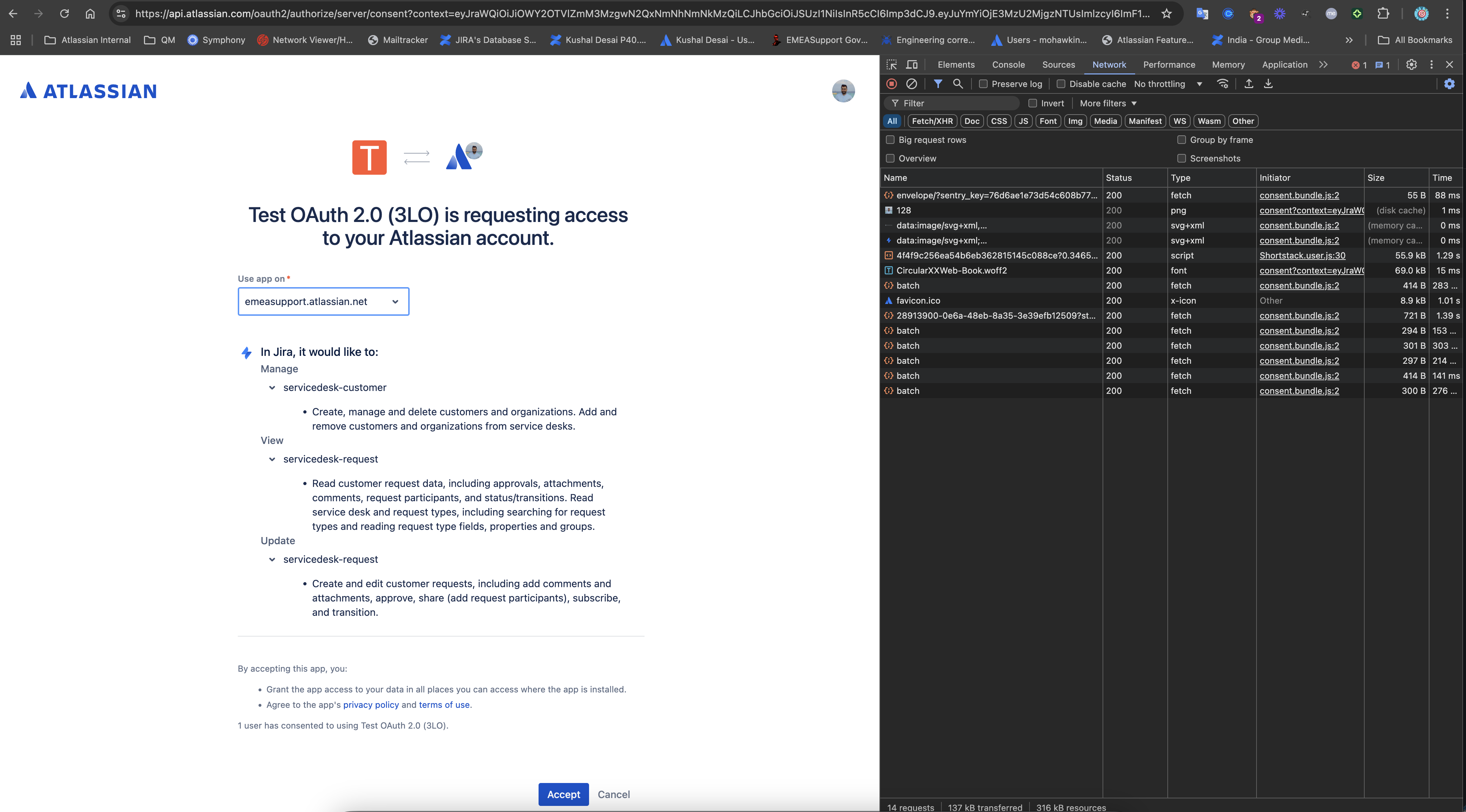Collapse the servicedesk-customer scope

click(x=272, y=387)
